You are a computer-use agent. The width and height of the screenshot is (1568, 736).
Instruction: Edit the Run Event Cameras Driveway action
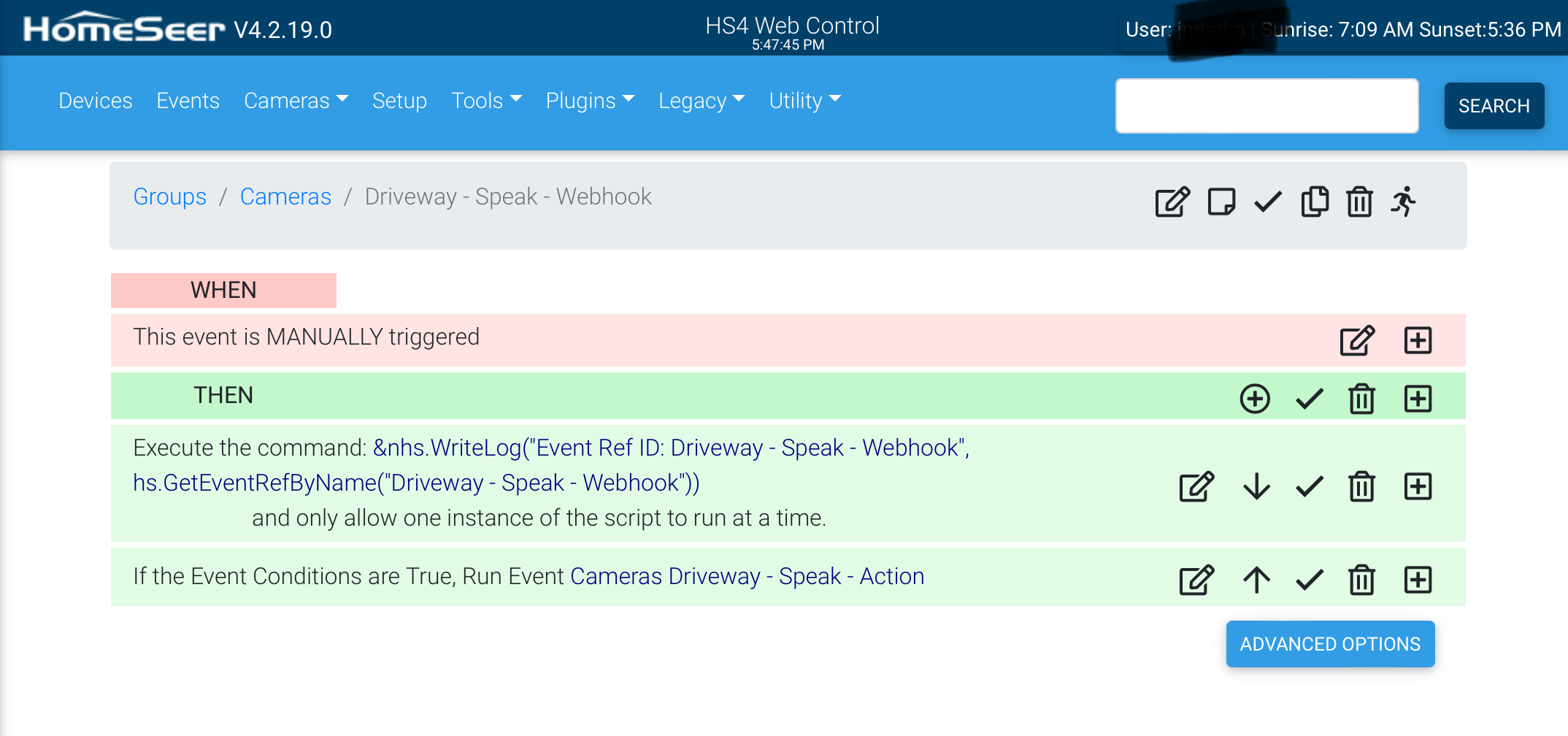1196,580
